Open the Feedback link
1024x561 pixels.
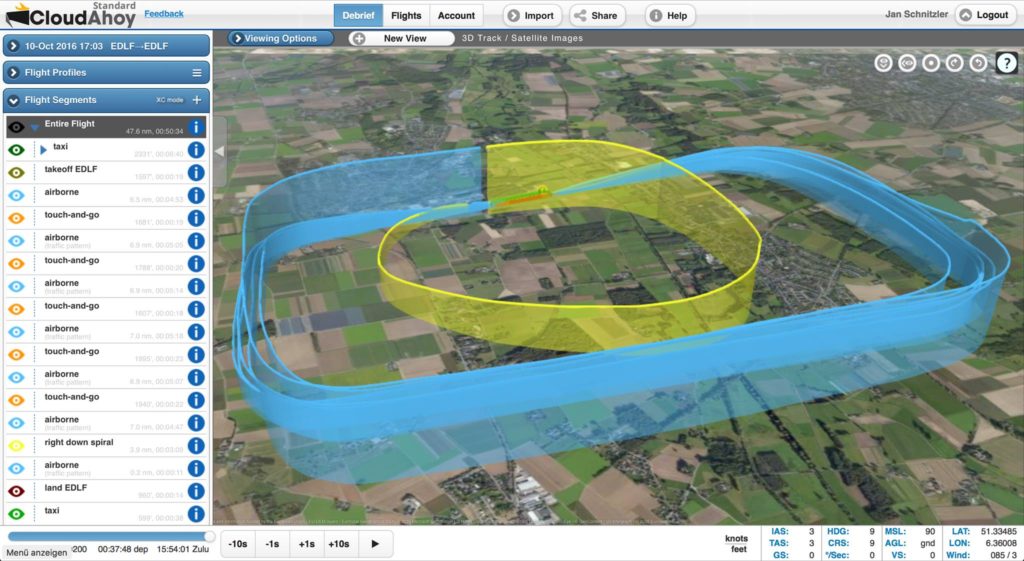click(164, 14)
